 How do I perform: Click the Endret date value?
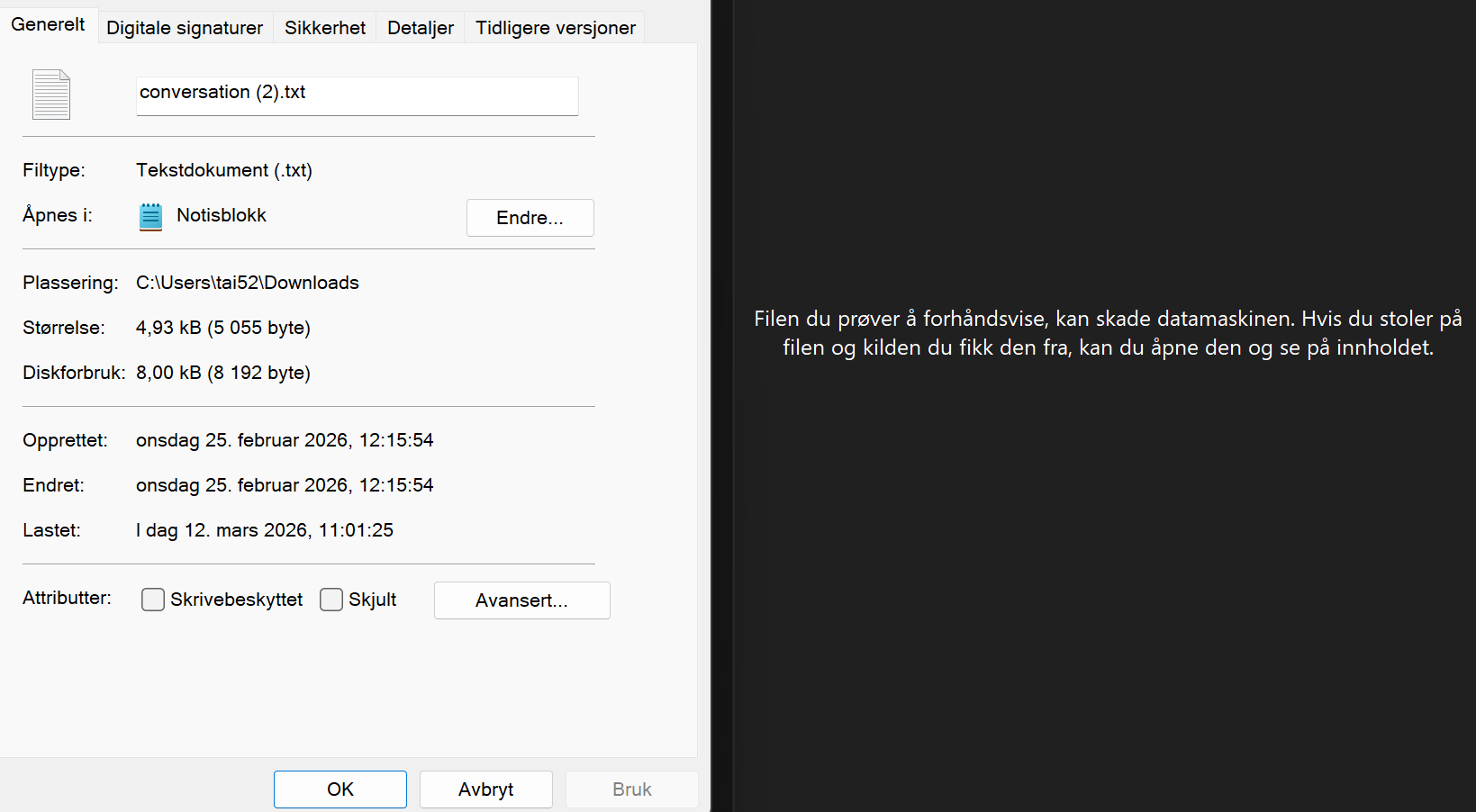285,485
